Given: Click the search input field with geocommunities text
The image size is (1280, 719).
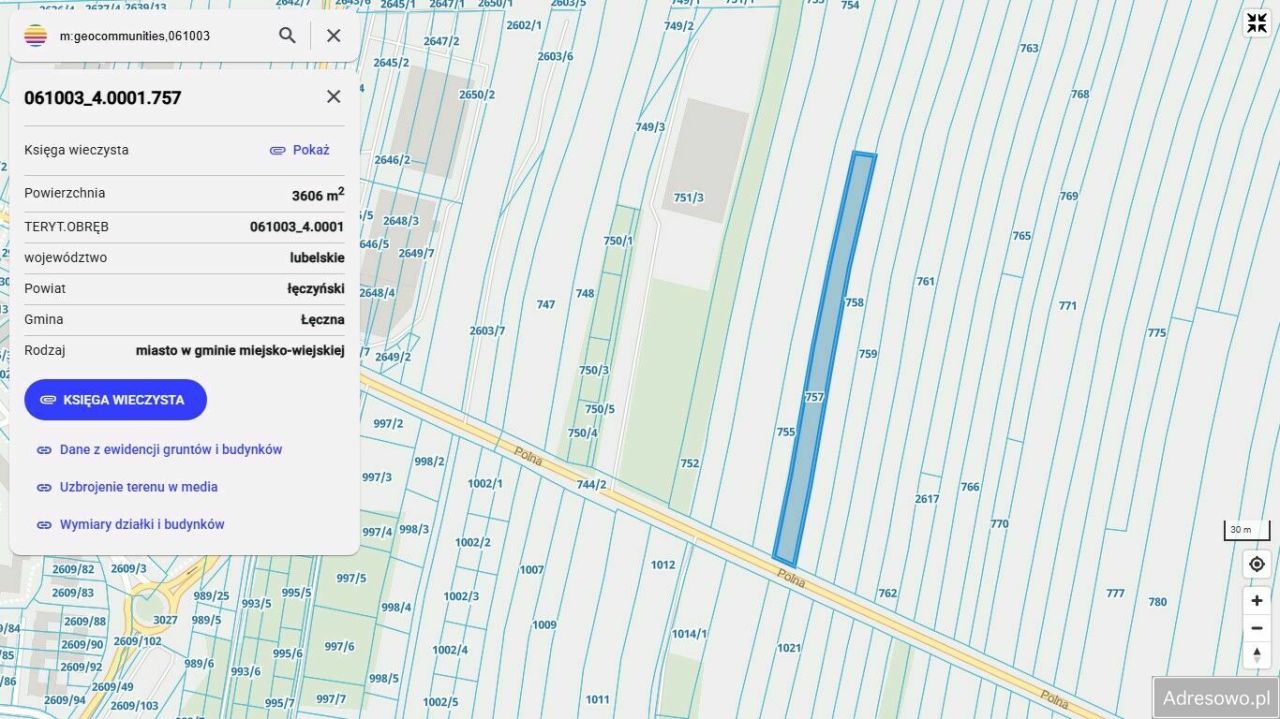Looking at the screenshot, I should point(160,36).
